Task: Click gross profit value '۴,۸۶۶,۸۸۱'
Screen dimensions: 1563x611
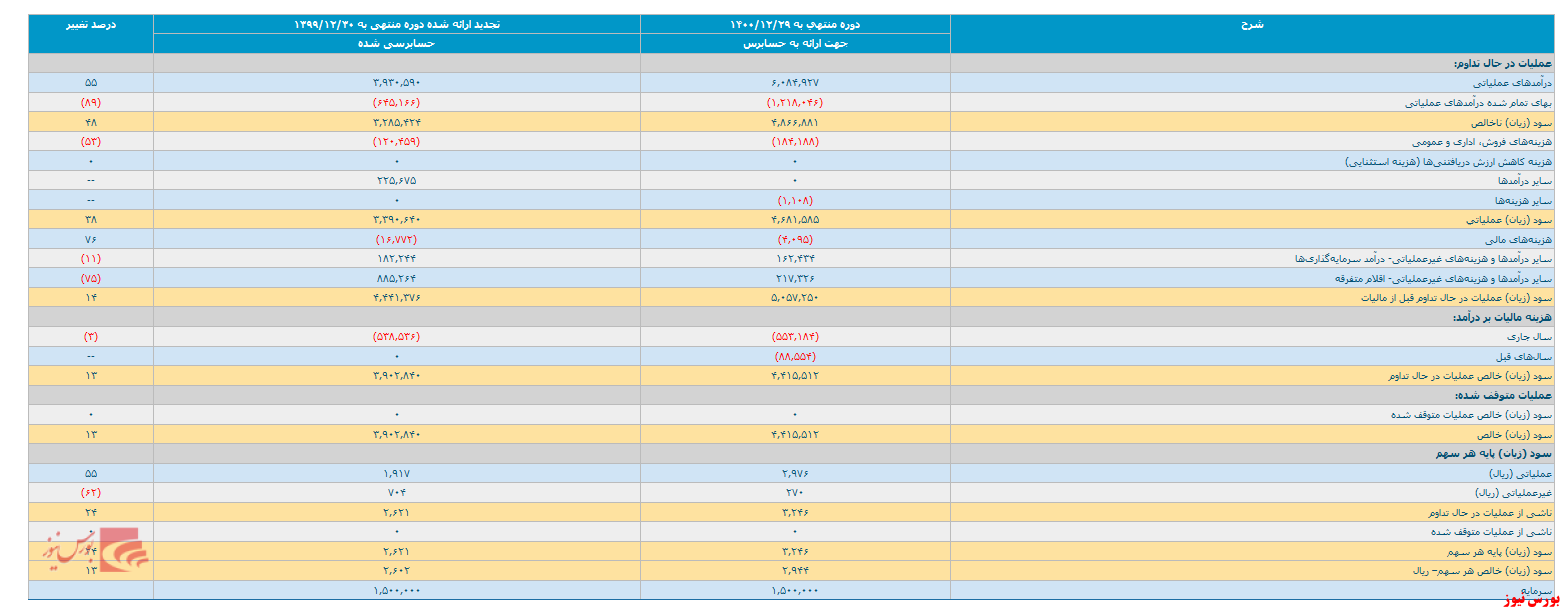Action: (795, 122)
